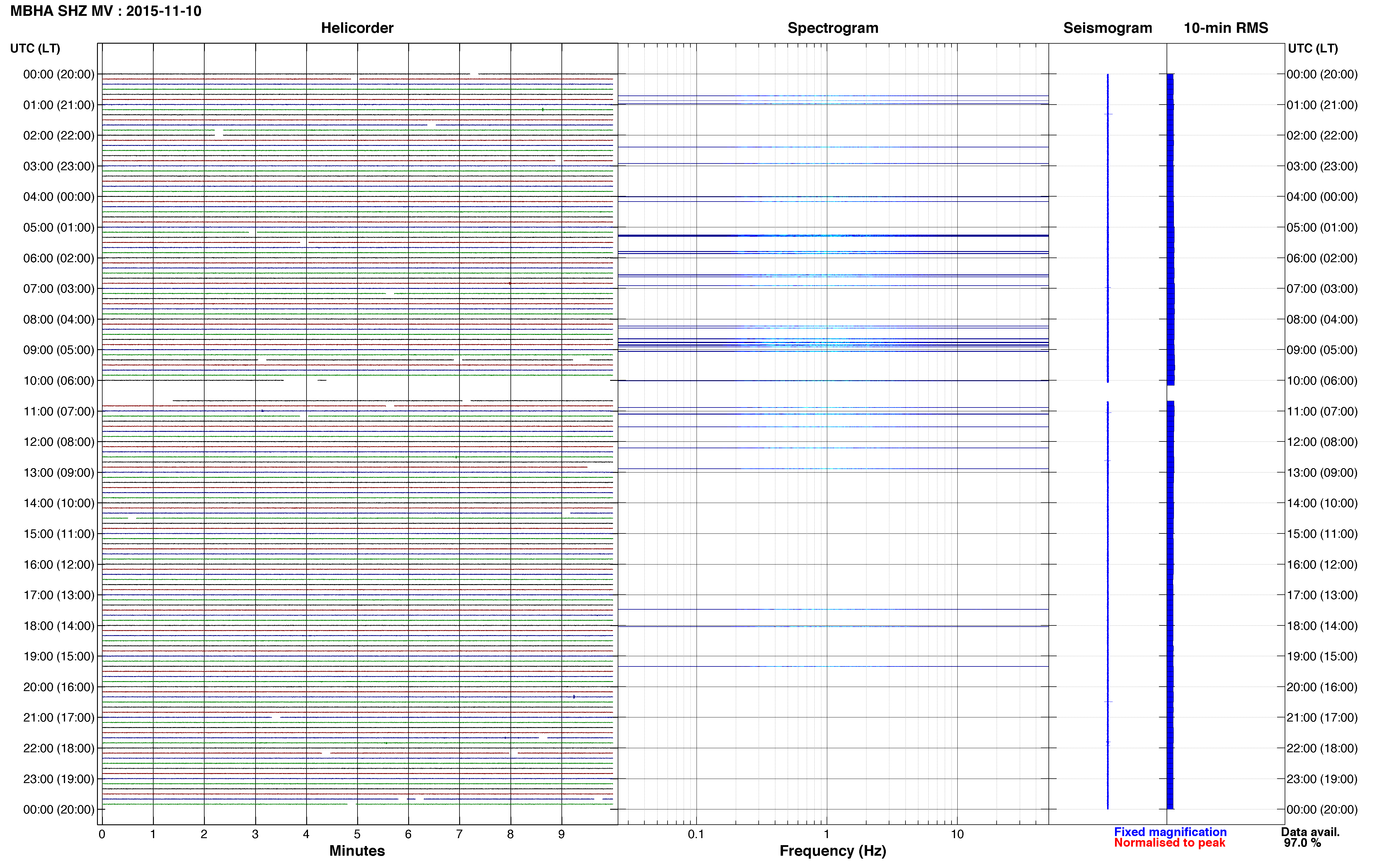Screen dimensions: 1389x868
Task: Click the '6' tick on the Minutes axis
Action: (408, 835)
